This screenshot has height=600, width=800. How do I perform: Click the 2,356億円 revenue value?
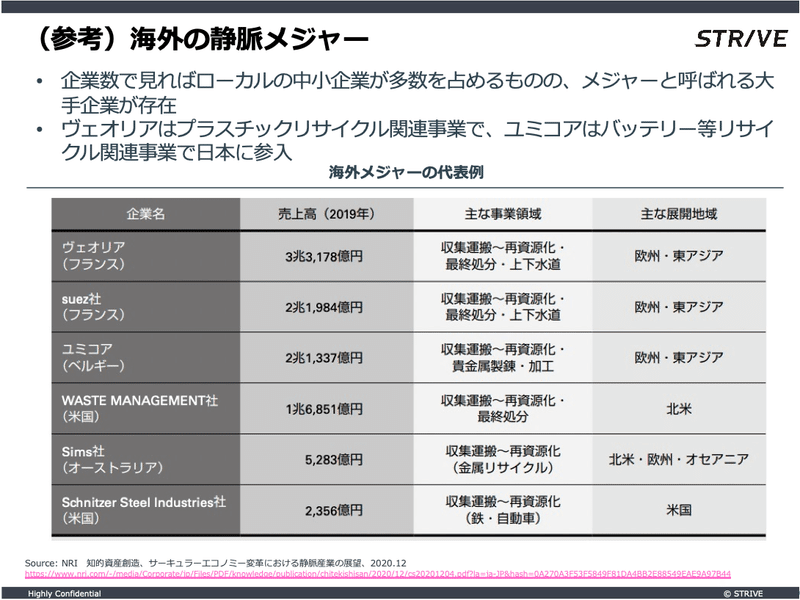334,511
